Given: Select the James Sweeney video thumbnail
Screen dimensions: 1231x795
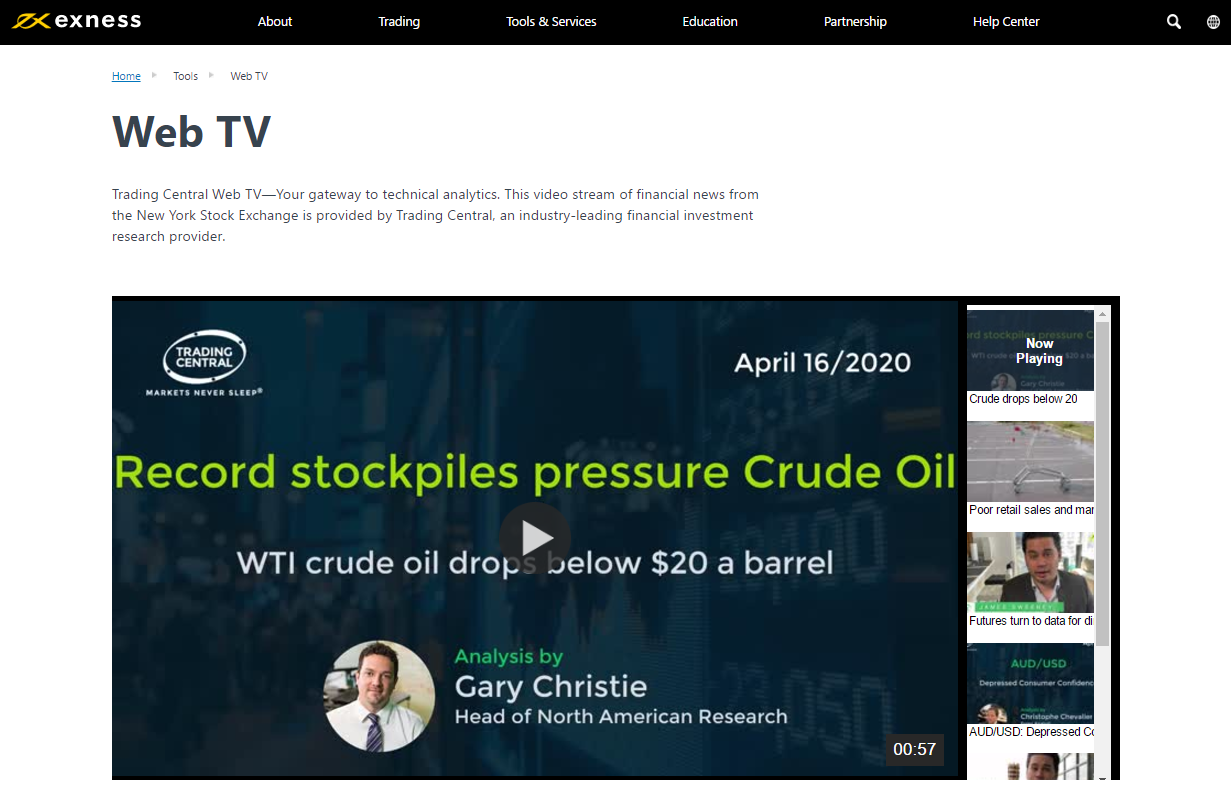Looking at the screenshot, I should [1030, 572].
